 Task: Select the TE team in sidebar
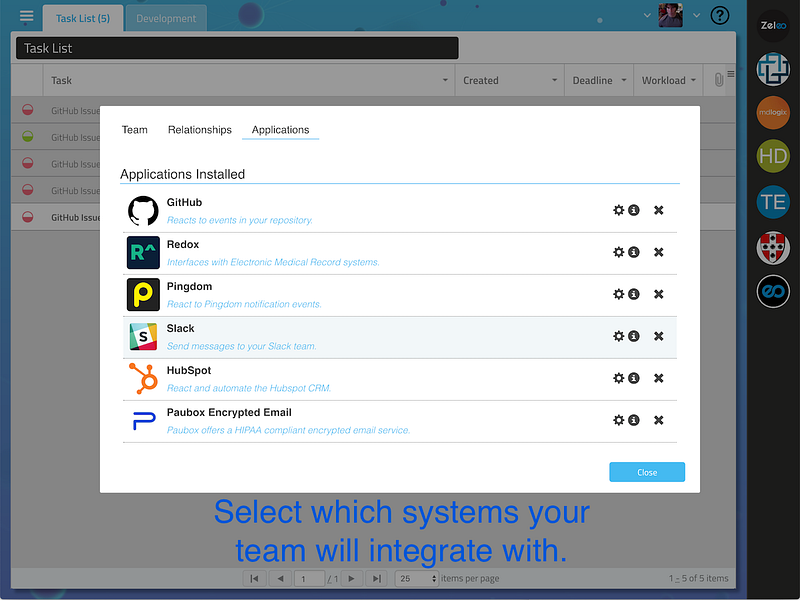coord(773,202)
